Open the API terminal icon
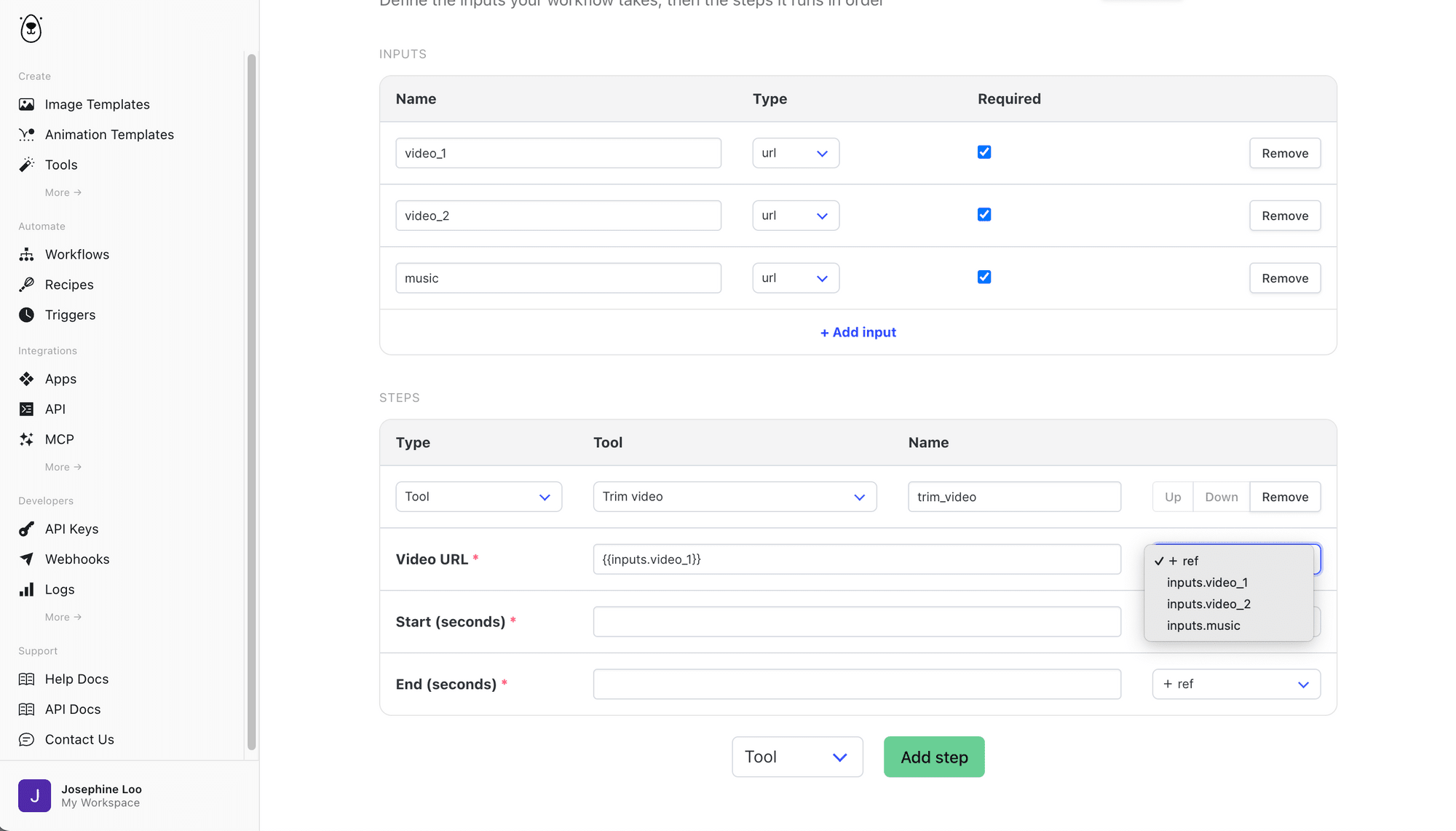 point(26,409)
